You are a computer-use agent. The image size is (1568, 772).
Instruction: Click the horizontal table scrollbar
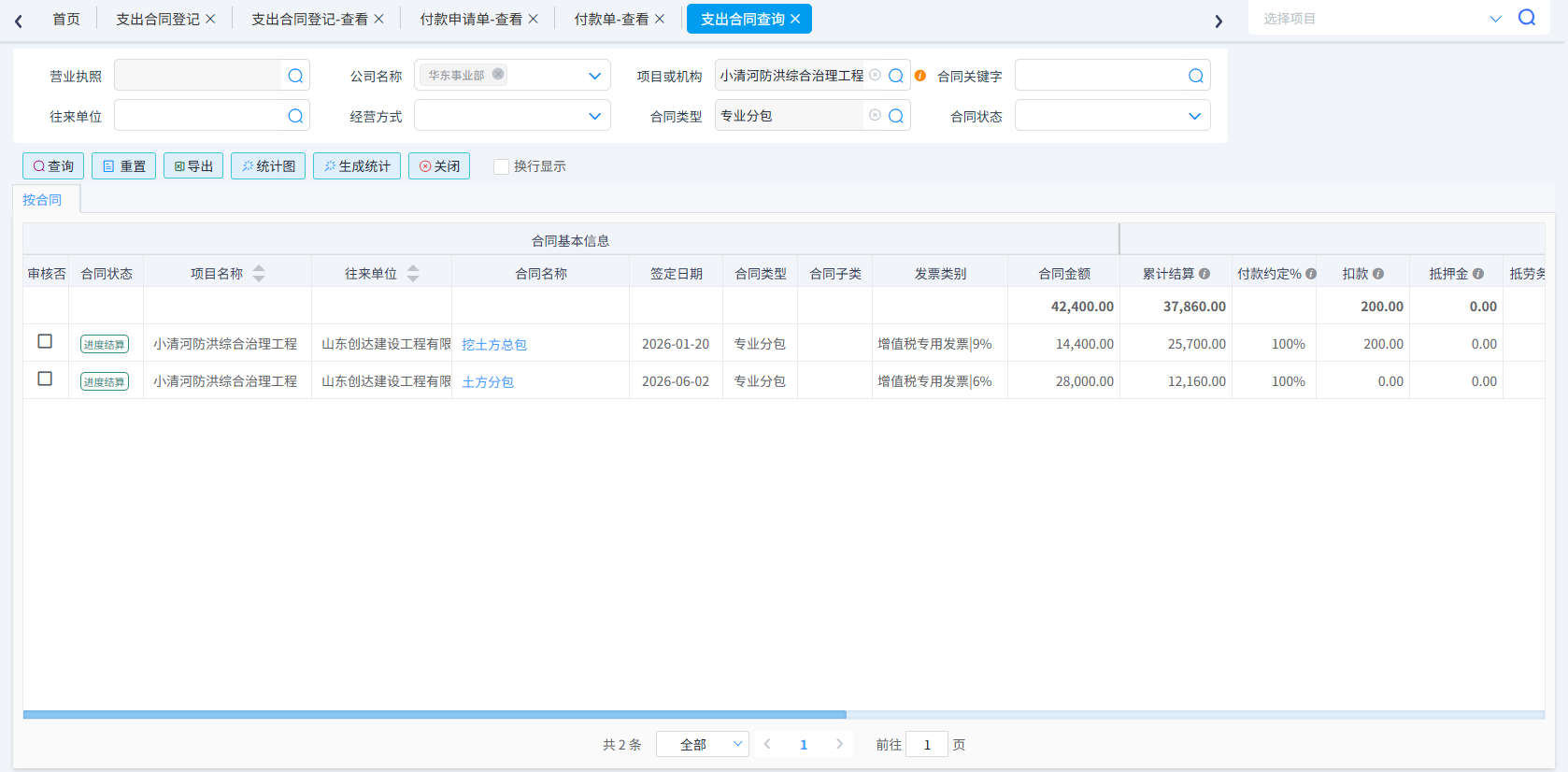435,714
